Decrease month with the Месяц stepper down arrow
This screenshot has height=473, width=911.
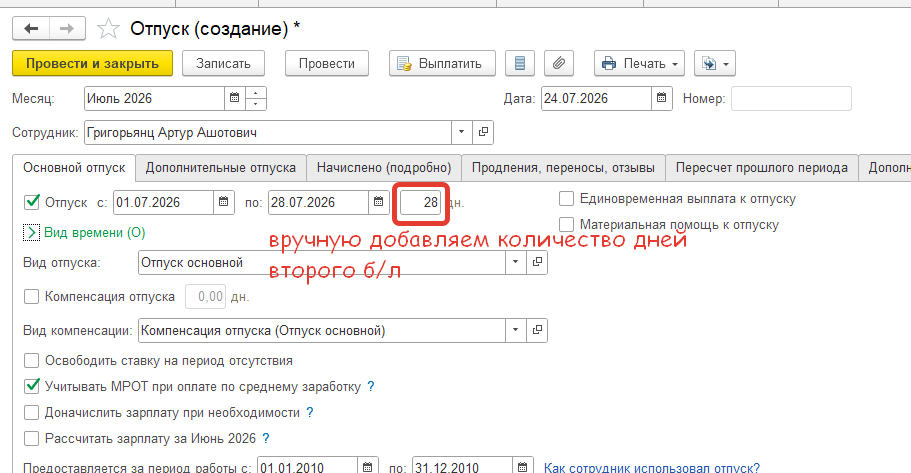pos(256,104)
